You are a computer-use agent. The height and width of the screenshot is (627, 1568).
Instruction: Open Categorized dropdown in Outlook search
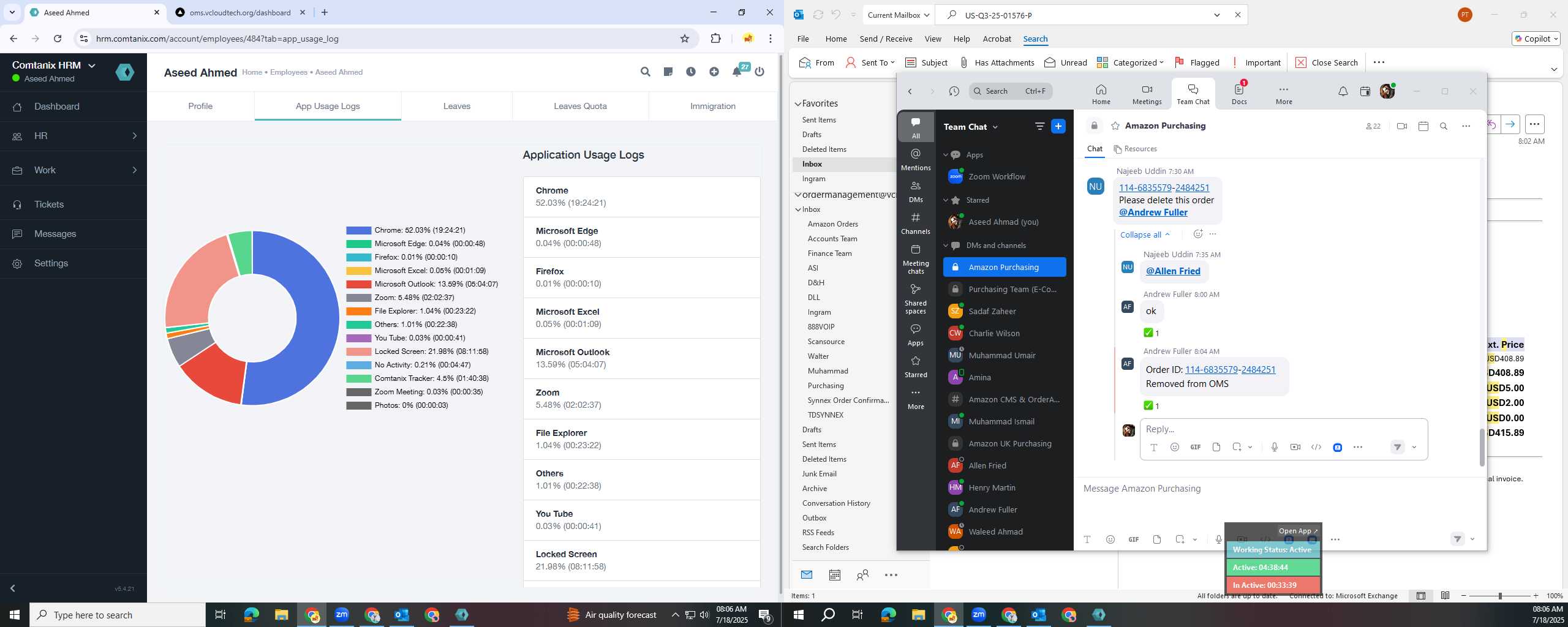tap(1130, 62)
